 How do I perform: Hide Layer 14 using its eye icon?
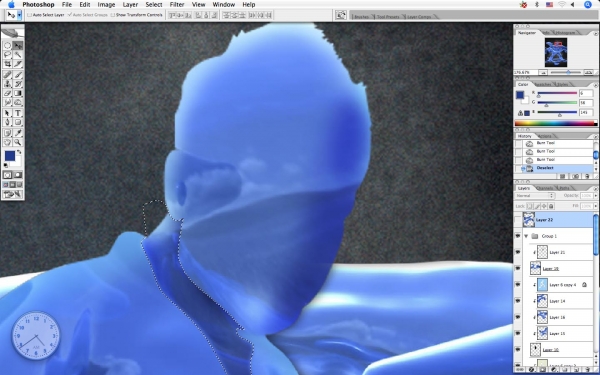tap(518, 301)
